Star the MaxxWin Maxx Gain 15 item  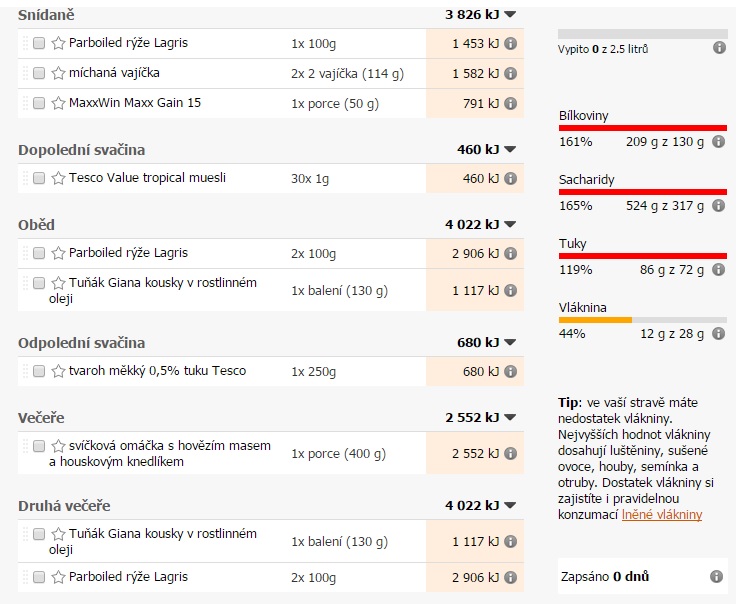(x=58, y=103)
